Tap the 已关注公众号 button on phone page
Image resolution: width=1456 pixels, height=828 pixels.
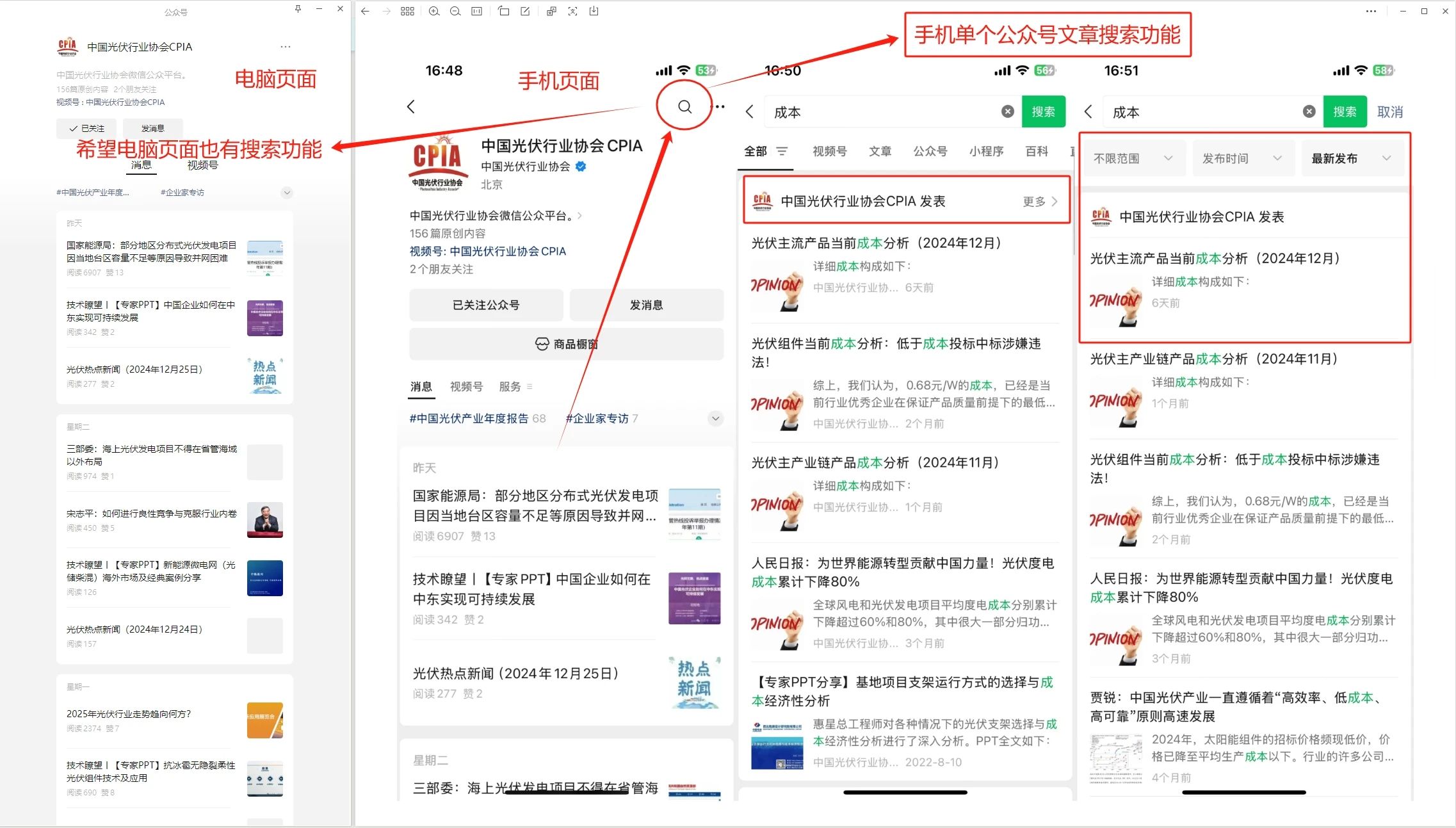click(x=486, y=305)
